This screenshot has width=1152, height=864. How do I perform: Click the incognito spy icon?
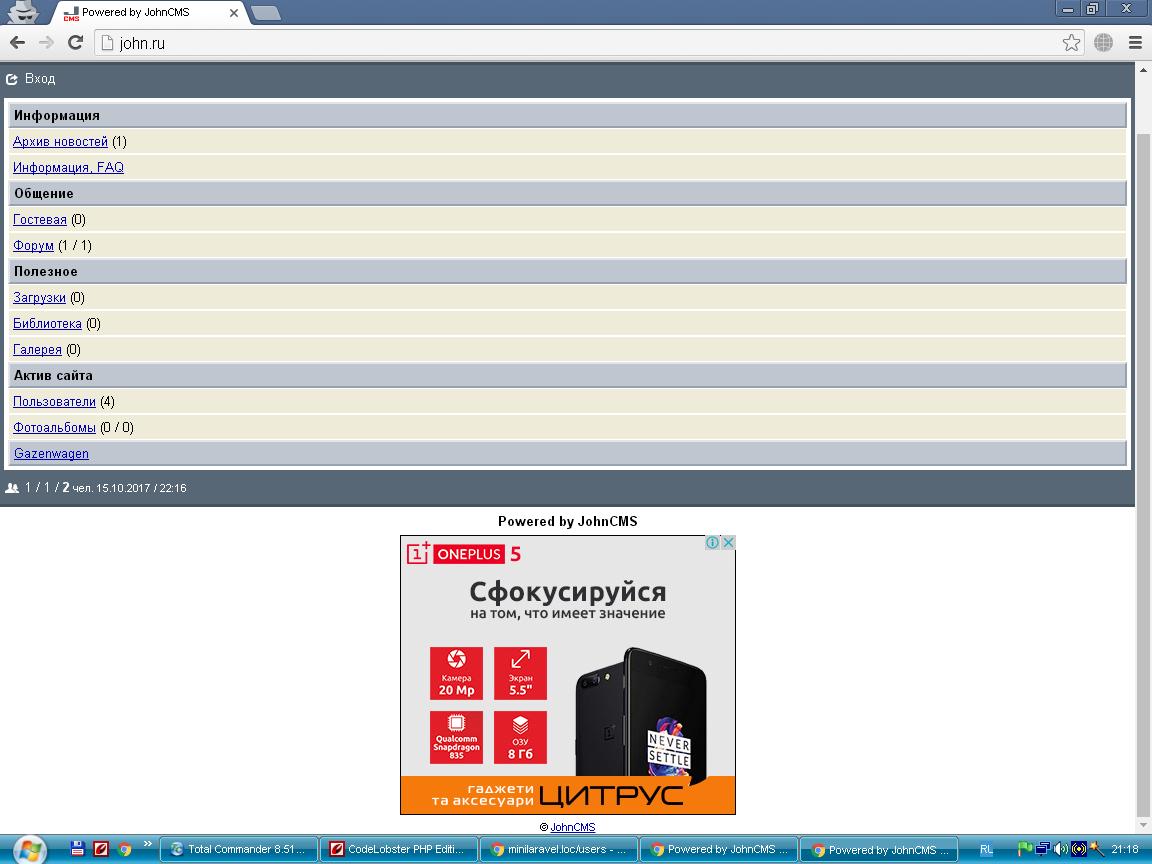[x=23, y=12]
